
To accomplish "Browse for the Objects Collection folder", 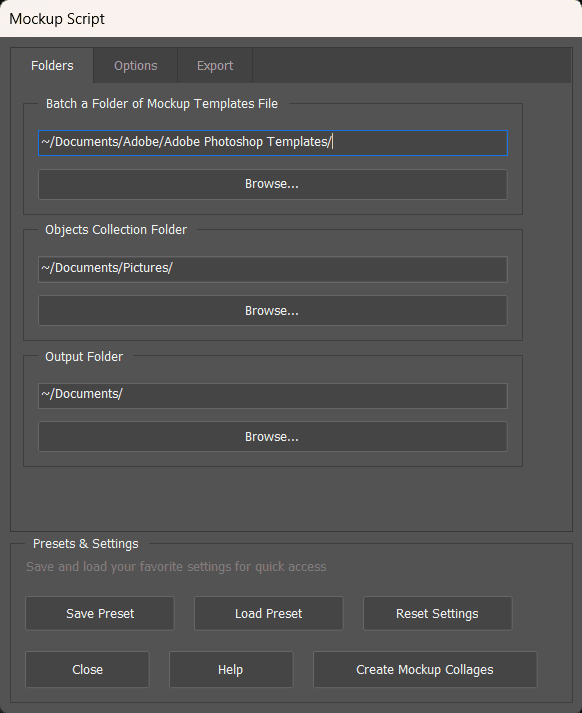I will click(x=273, y=311).
